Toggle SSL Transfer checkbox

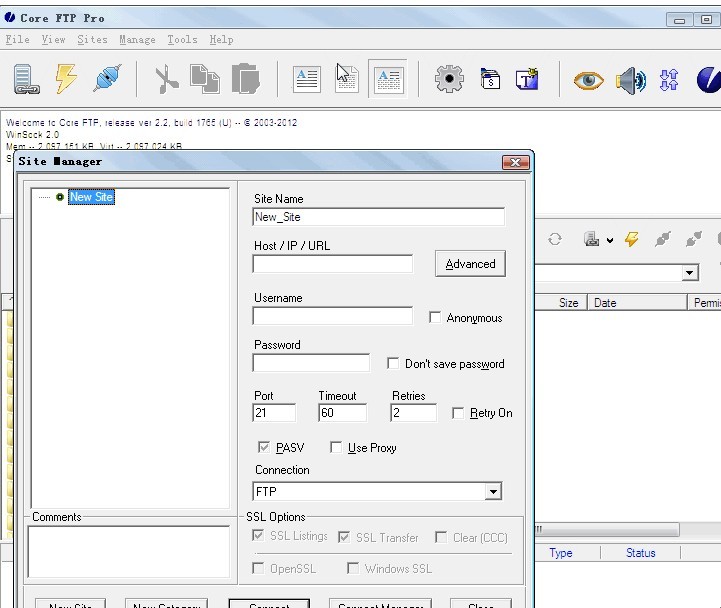tap(344, 537)
